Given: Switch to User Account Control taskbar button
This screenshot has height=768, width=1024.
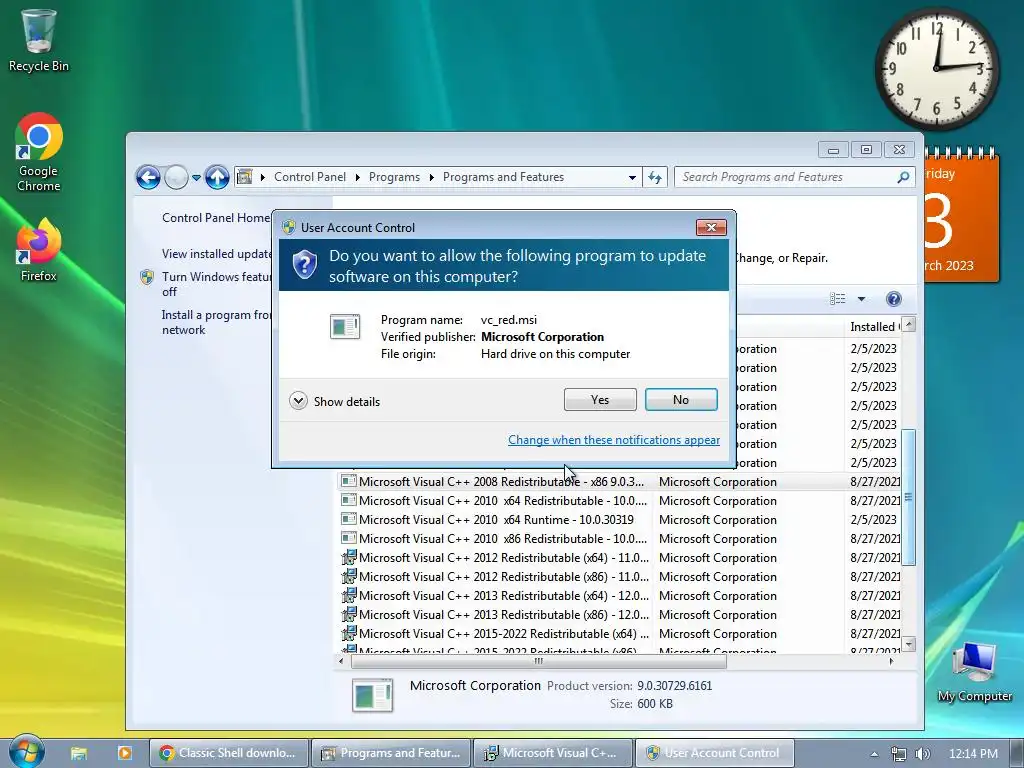Looking at the screenshot, I should (714, 753).
